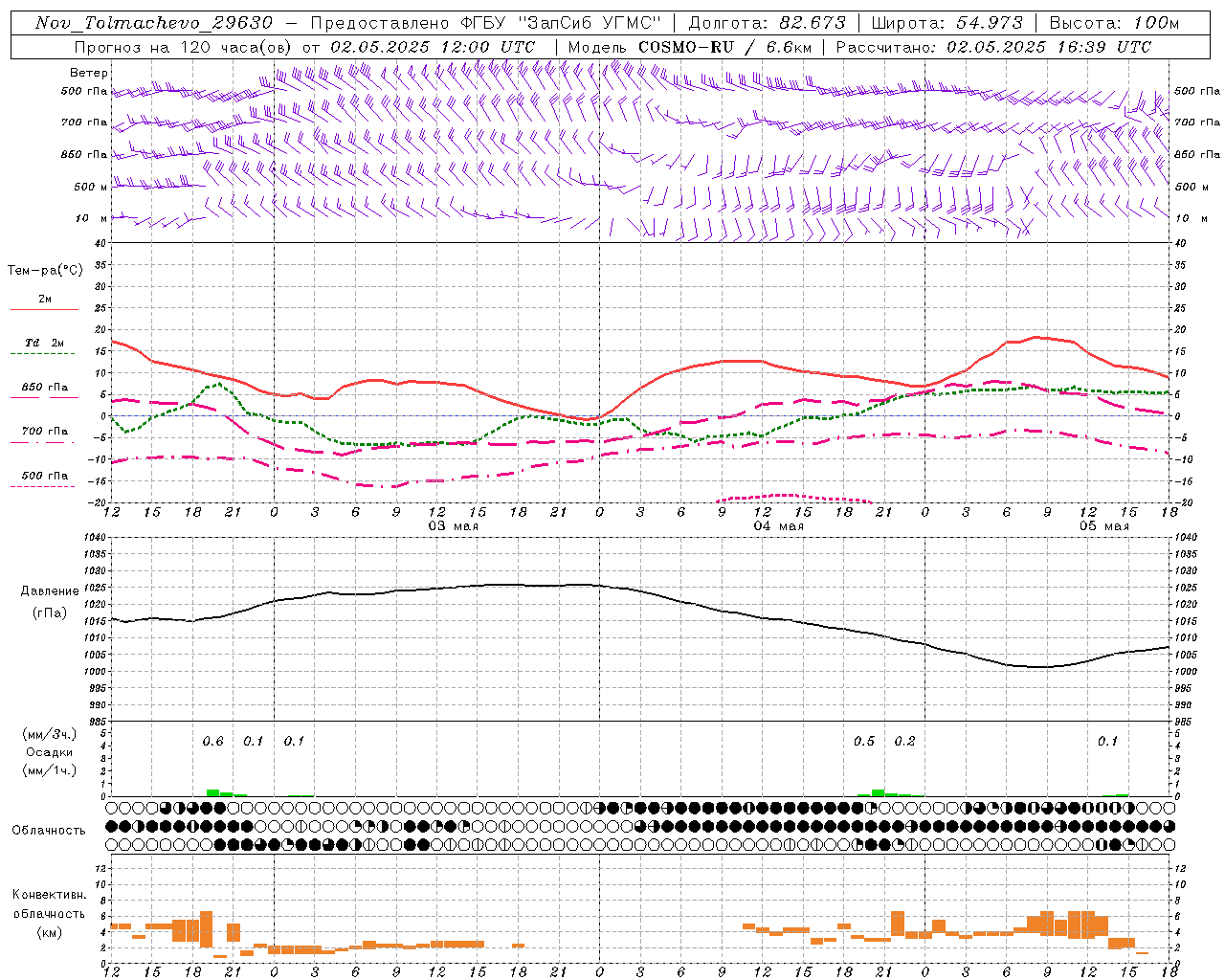Viewport: 1225px width, 980px height.
Task: Click the solid red 2м legend line sample
Action: (x=44, y=310)
